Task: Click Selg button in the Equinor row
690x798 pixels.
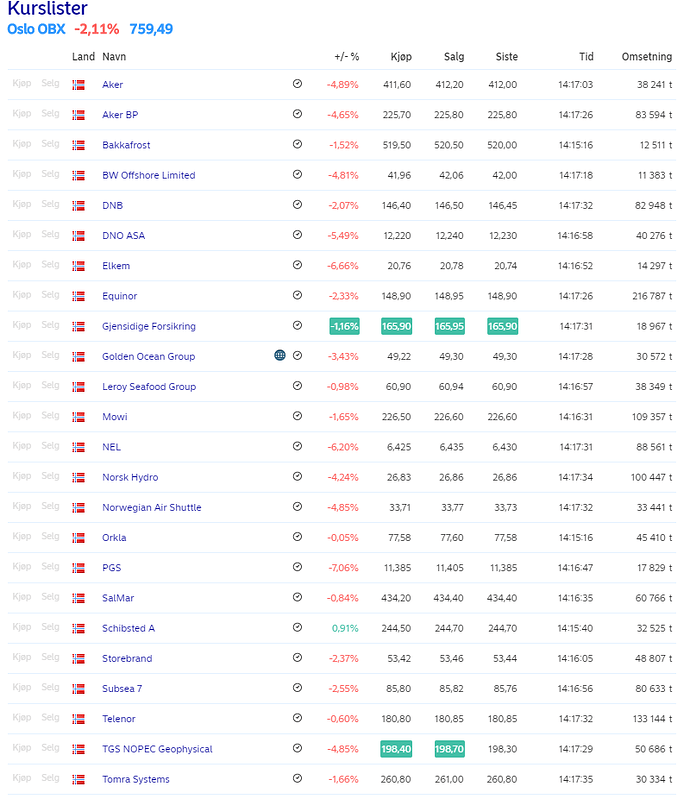Action: point(50,295)
